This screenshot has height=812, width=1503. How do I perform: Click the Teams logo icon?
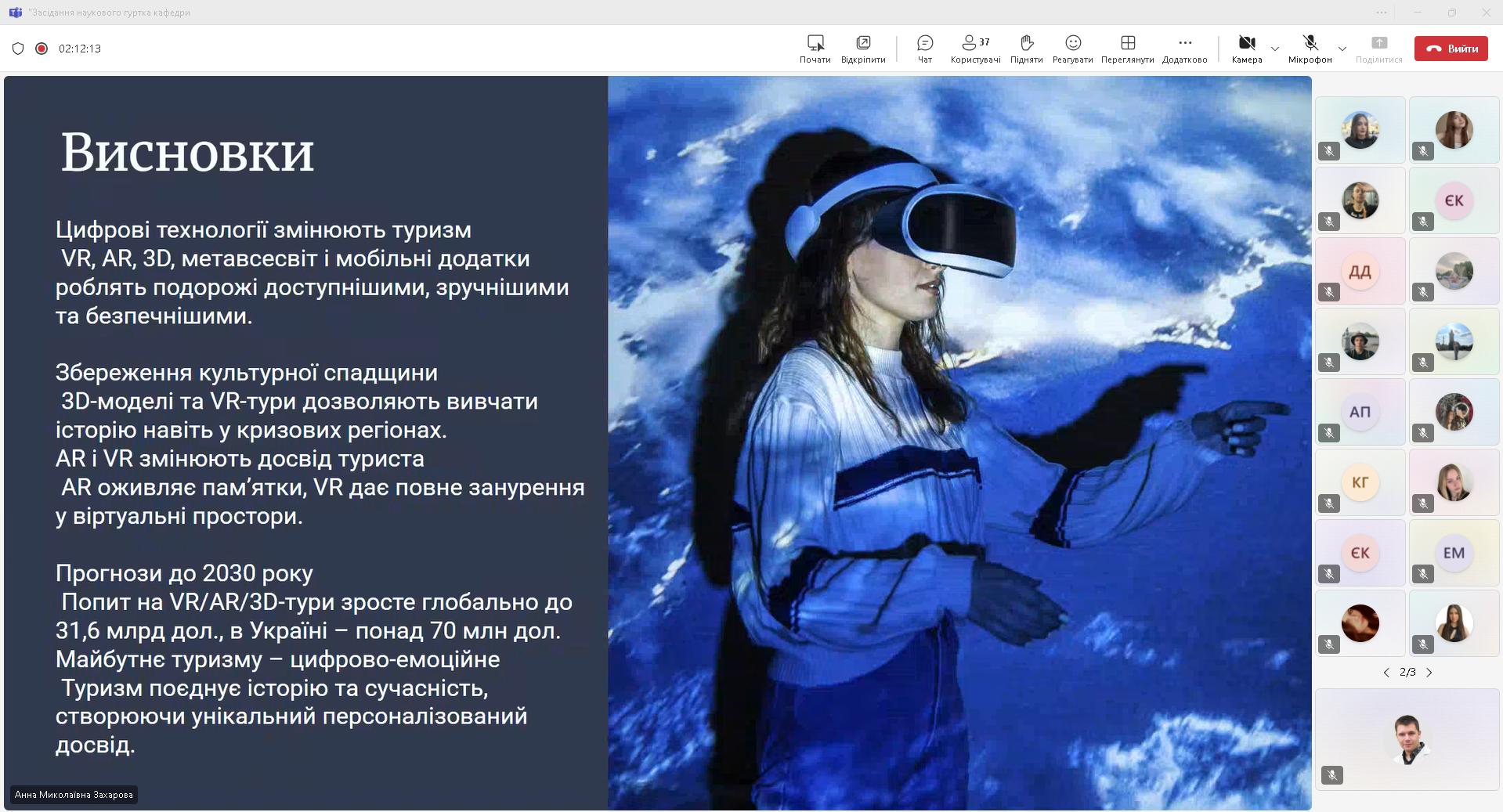coord(15,13)
